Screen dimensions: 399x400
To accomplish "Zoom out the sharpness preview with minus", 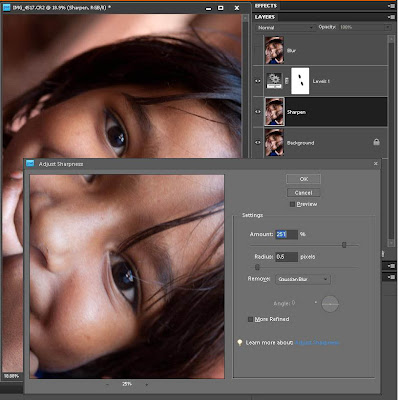I will [107, 384].
